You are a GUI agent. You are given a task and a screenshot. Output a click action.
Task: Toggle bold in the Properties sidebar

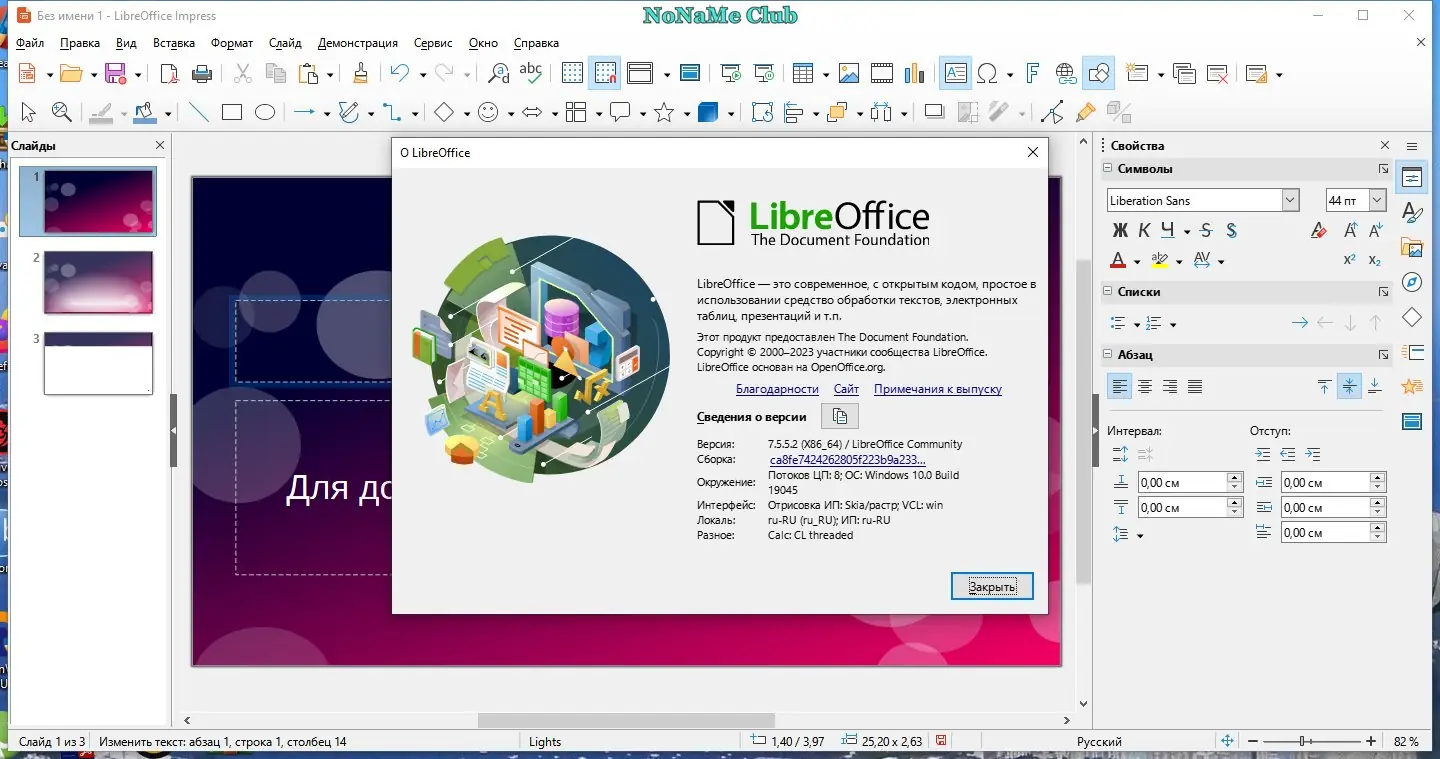1120,231
